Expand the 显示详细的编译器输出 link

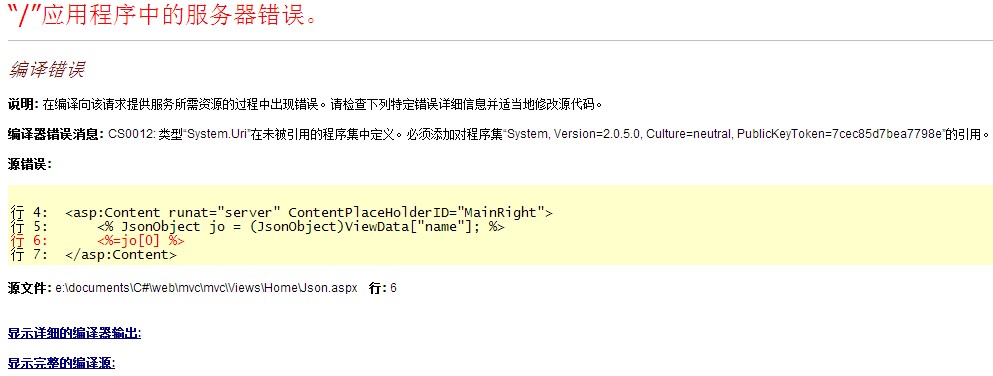click(x=74, y=333)
